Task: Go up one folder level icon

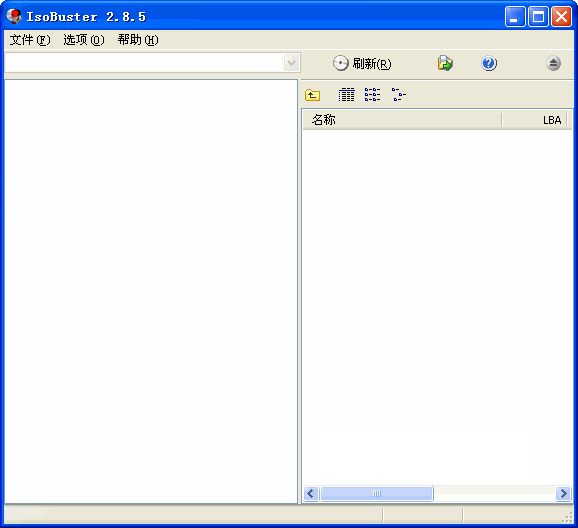Action: coord(313,95)
